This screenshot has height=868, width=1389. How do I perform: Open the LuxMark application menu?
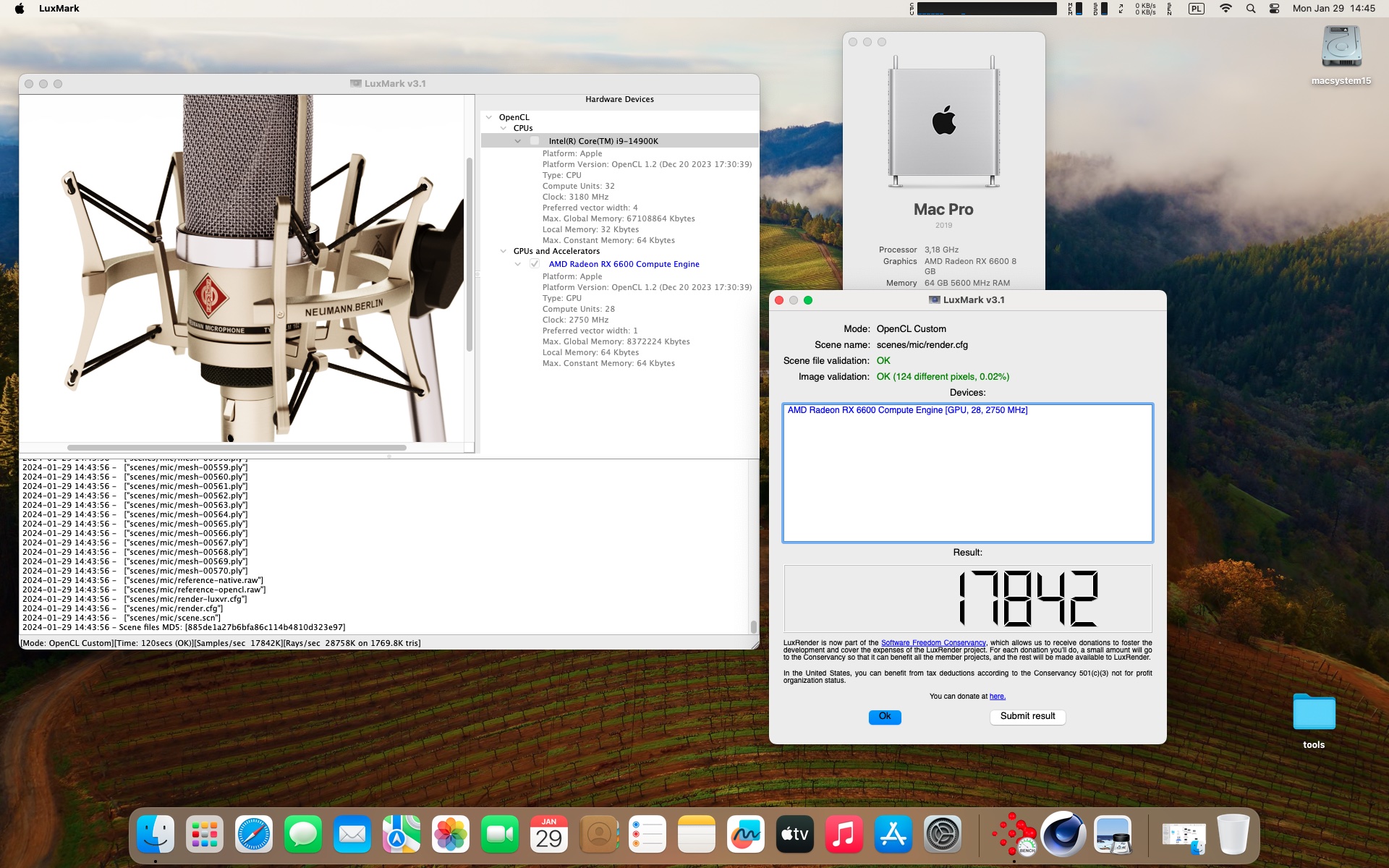click(59, 9)
